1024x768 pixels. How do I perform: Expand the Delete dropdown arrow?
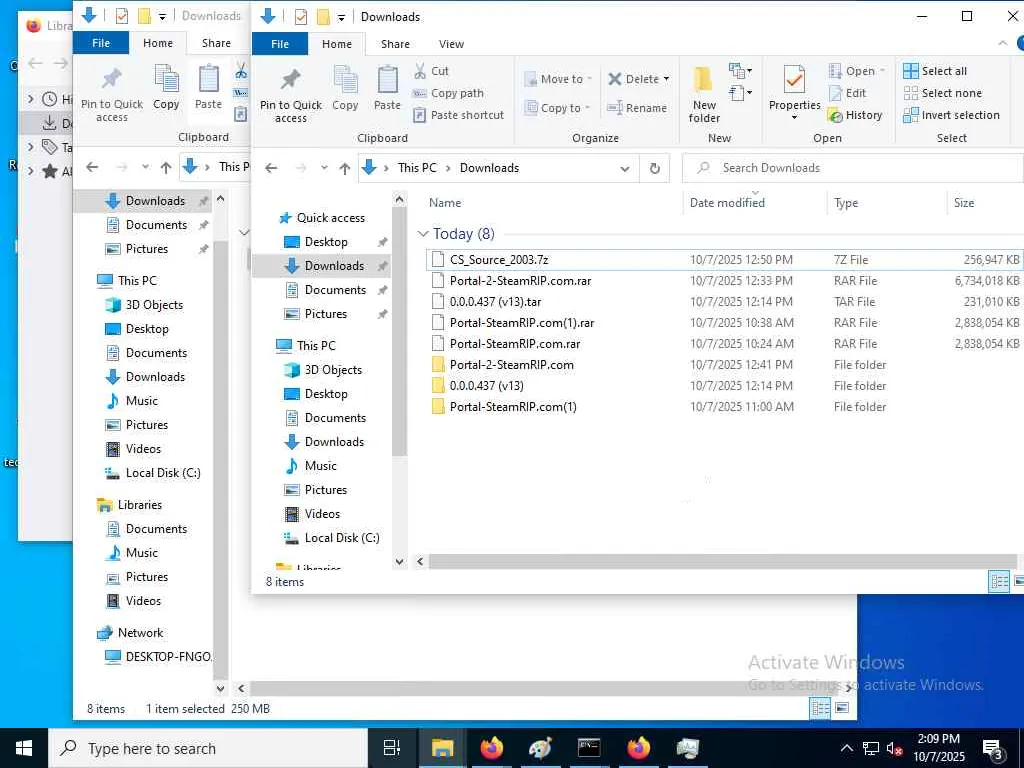pos(666,79)
